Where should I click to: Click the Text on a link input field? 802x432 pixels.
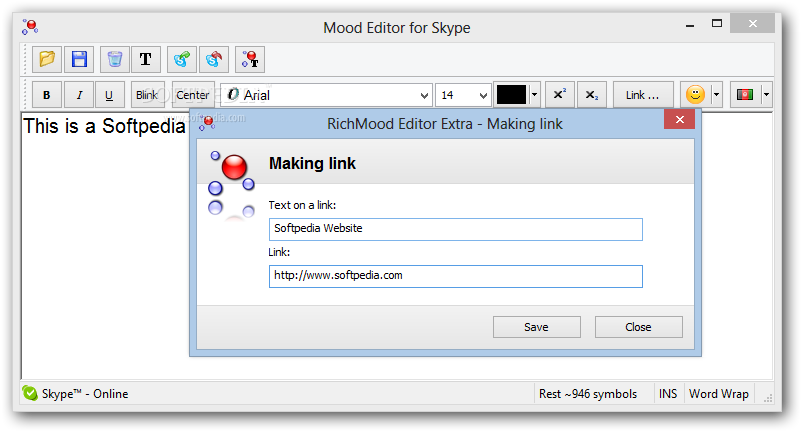456,229
